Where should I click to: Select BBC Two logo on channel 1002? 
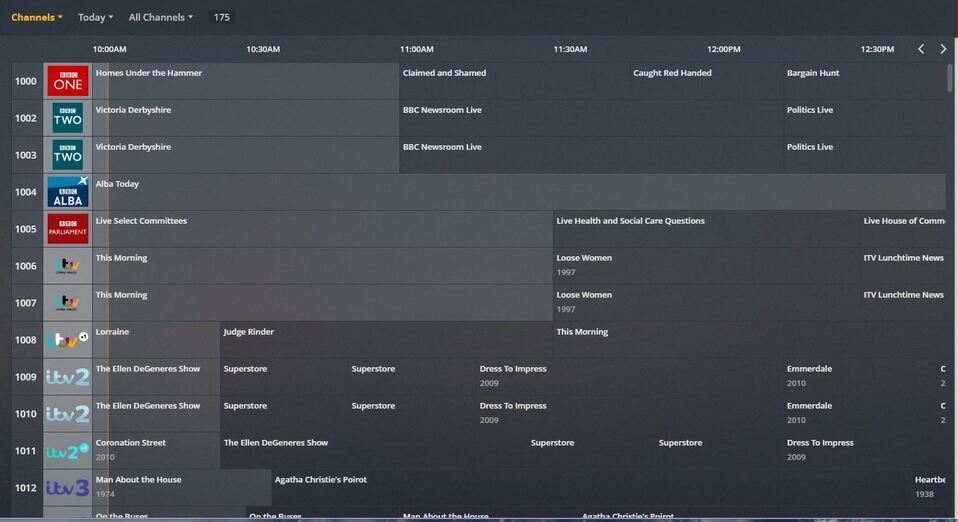68,118
